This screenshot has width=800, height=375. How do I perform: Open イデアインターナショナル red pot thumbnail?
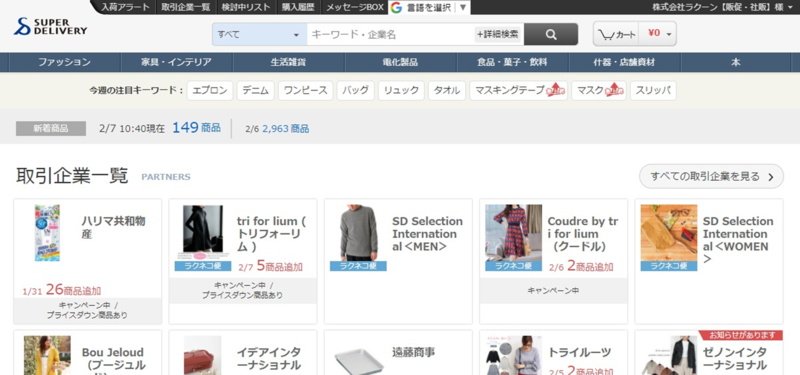pos(203,355)
